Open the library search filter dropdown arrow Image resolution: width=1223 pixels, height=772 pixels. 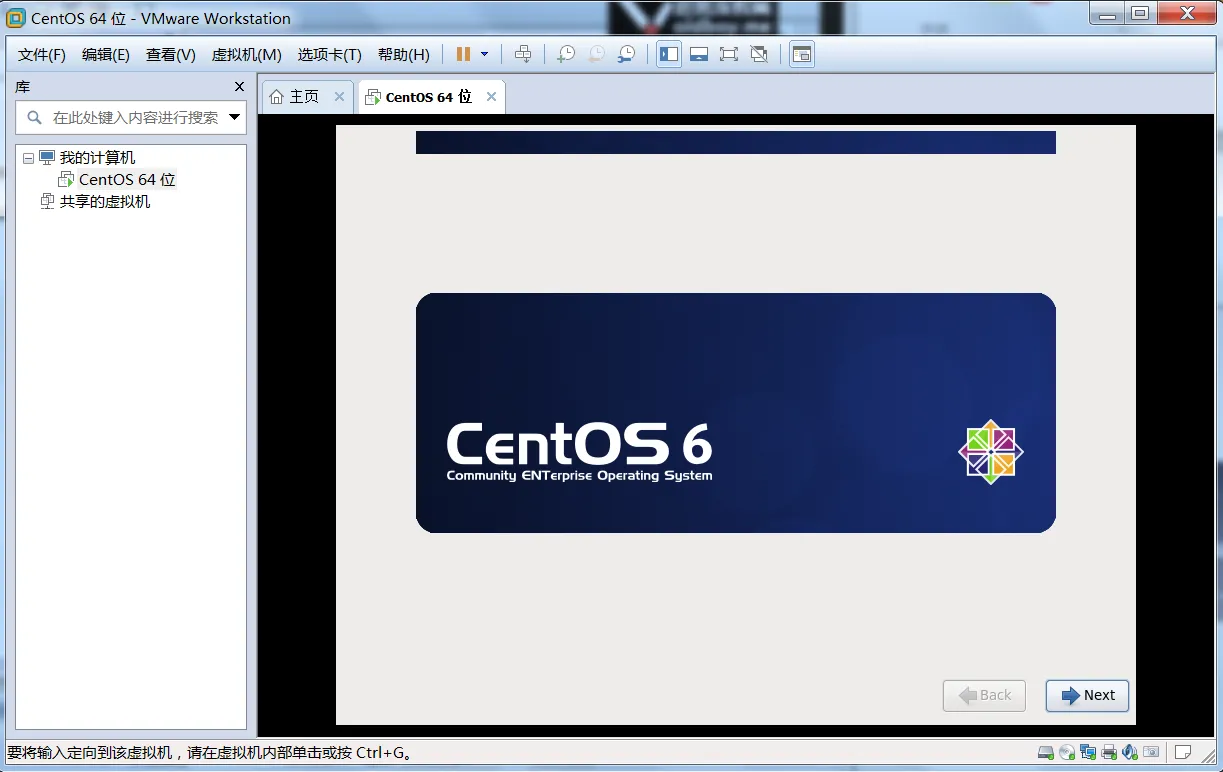(235, 117)
